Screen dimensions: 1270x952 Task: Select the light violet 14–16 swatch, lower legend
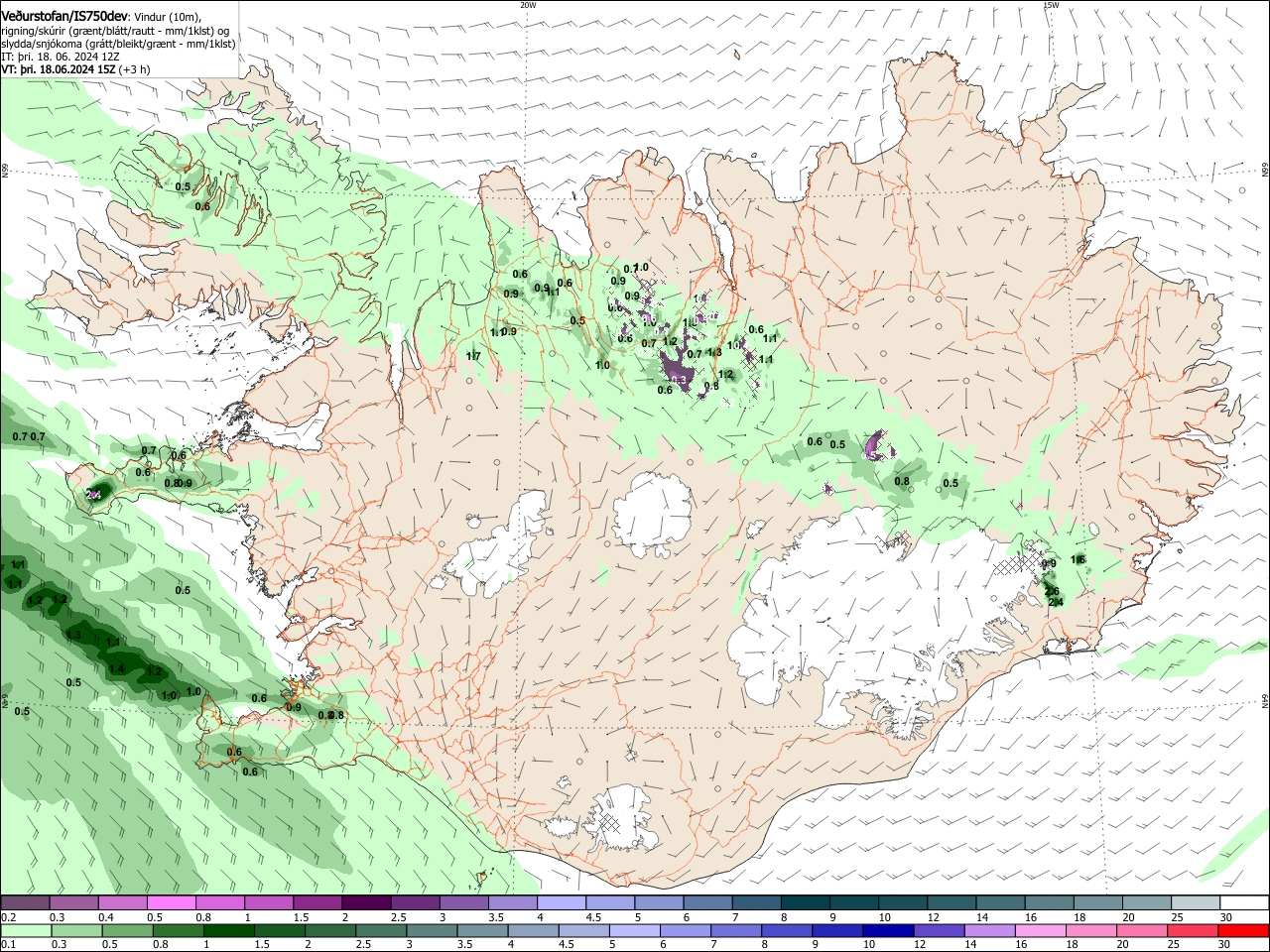pyautogui.click(x=990, y=930)
